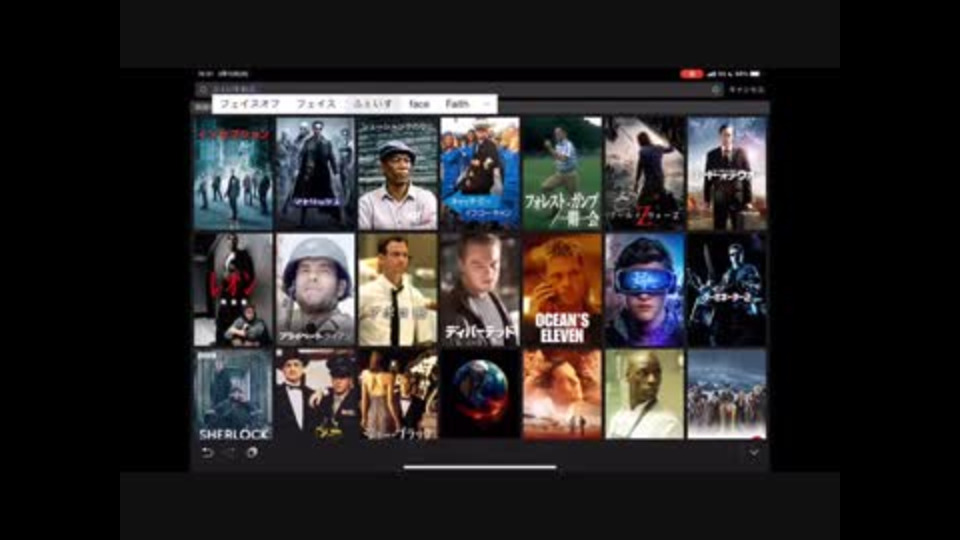
Task: Open the poster with red and blue globe
Action: [x=480, y=394]
